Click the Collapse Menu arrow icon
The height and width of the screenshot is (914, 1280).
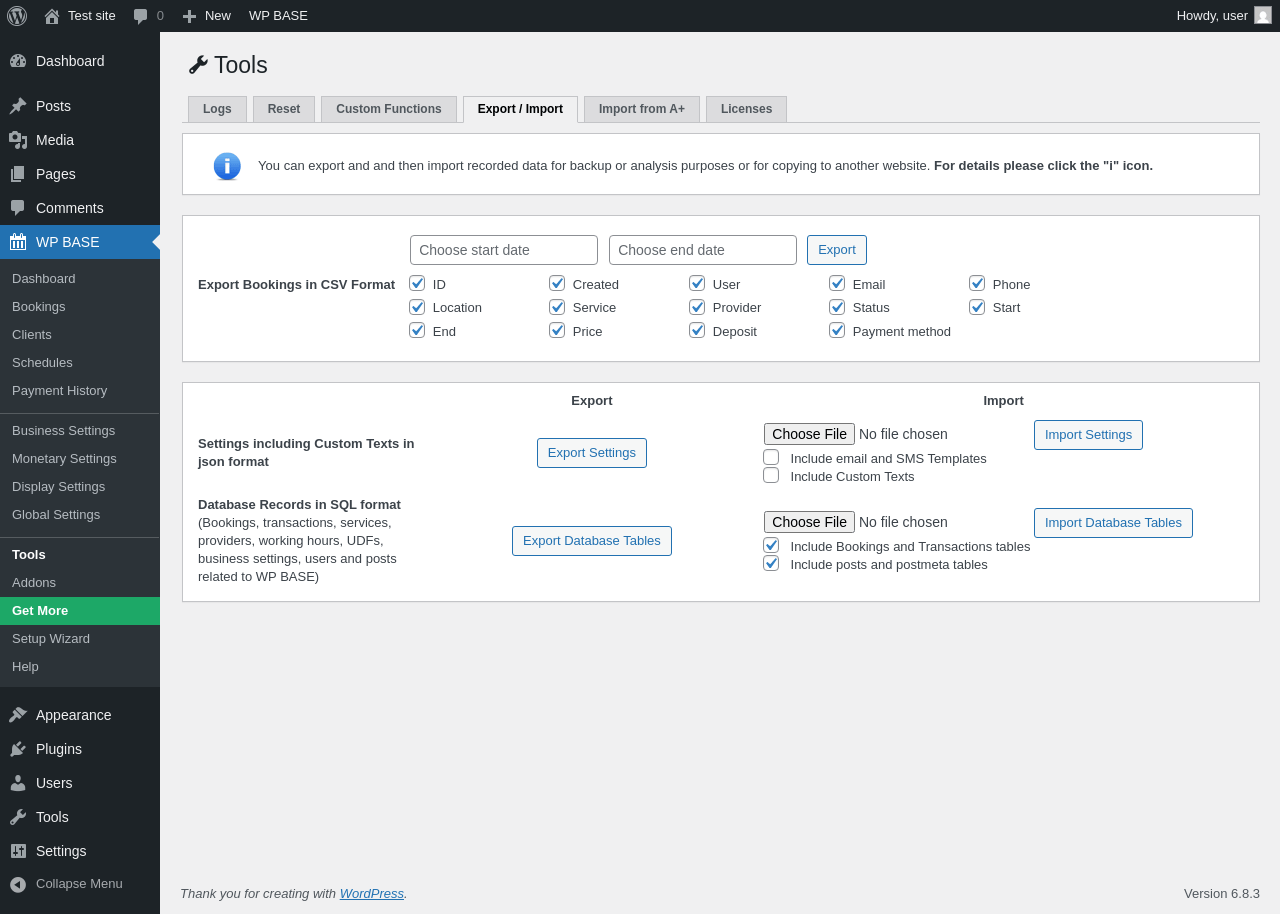18,884
